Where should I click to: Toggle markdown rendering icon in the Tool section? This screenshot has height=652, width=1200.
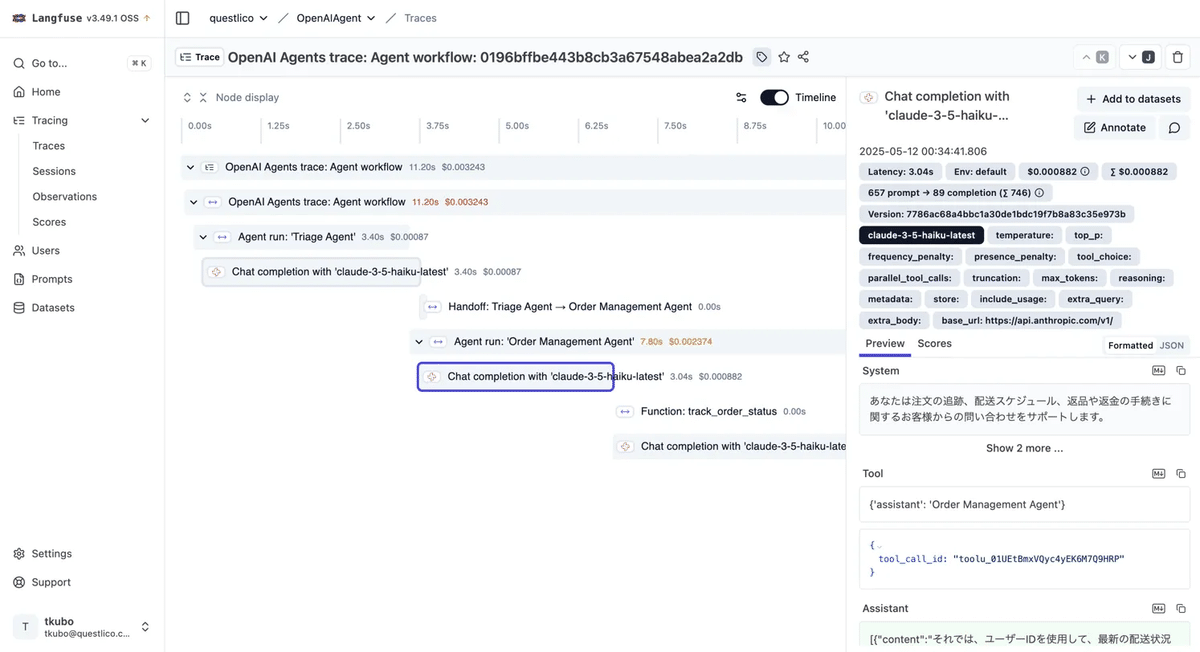[1157, 472]
